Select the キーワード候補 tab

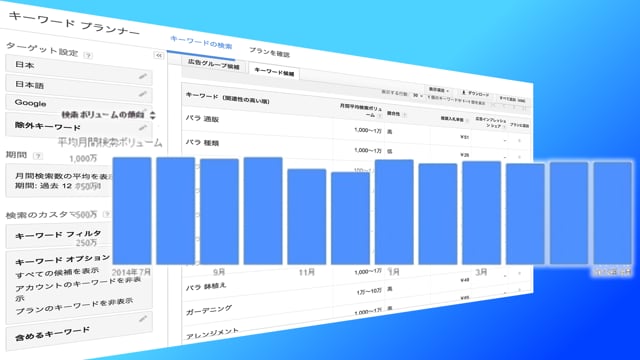(x=274, y=72)
